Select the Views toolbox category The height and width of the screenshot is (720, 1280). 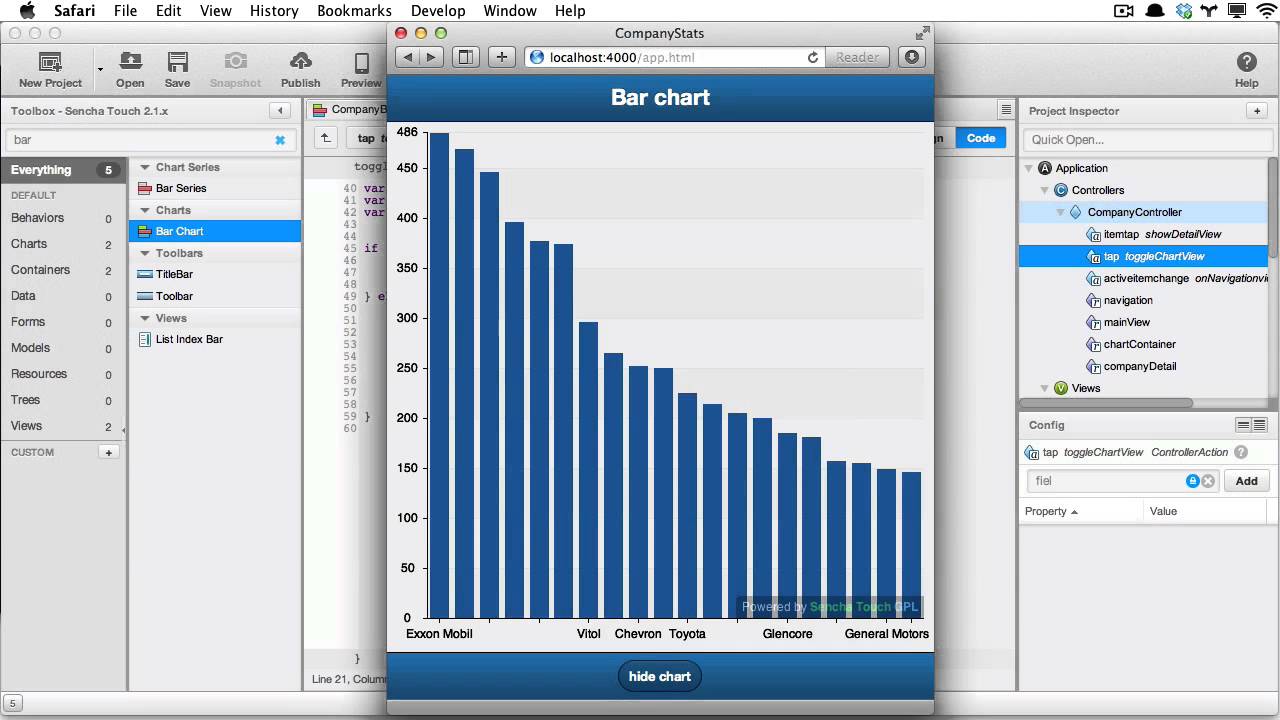[64, 426]
